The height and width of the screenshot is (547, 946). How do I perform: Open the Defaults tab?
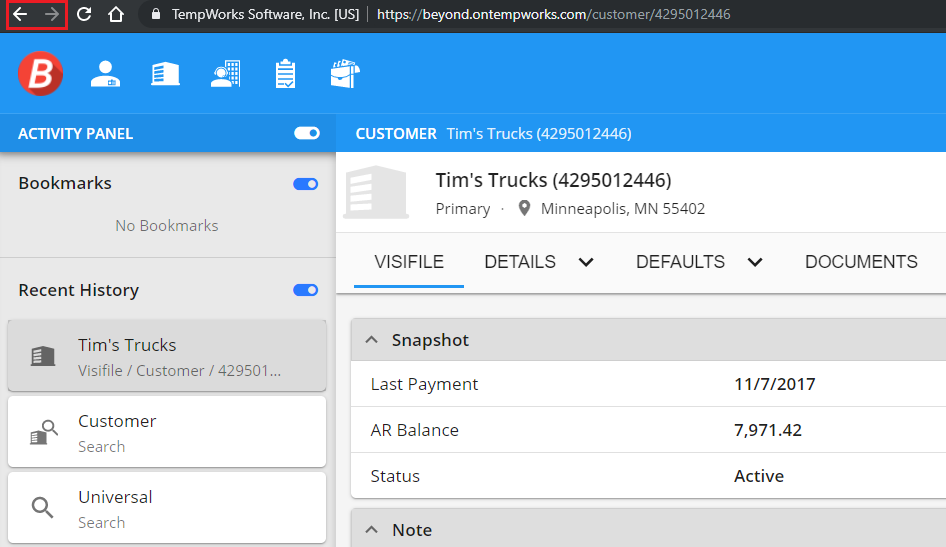[x=681, y=262]
